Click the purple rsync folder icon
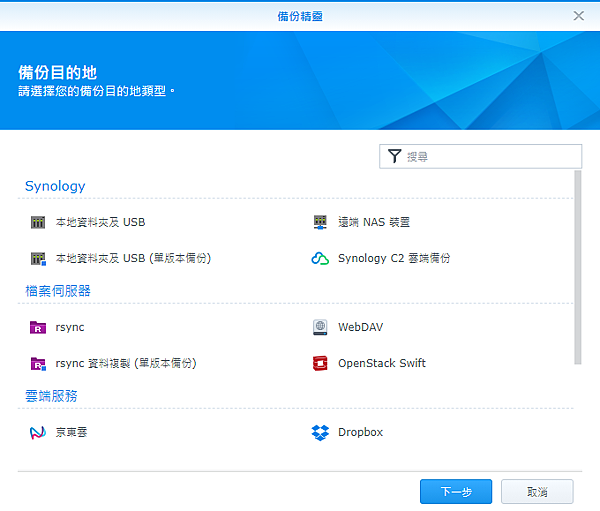 click(x=38, y=327)
